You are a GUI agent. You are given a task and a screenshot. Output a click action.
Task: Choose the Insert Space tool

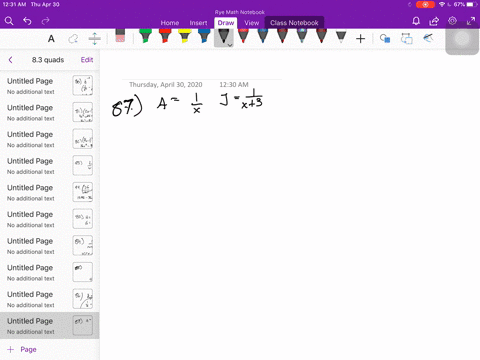[x=94, y=39]
